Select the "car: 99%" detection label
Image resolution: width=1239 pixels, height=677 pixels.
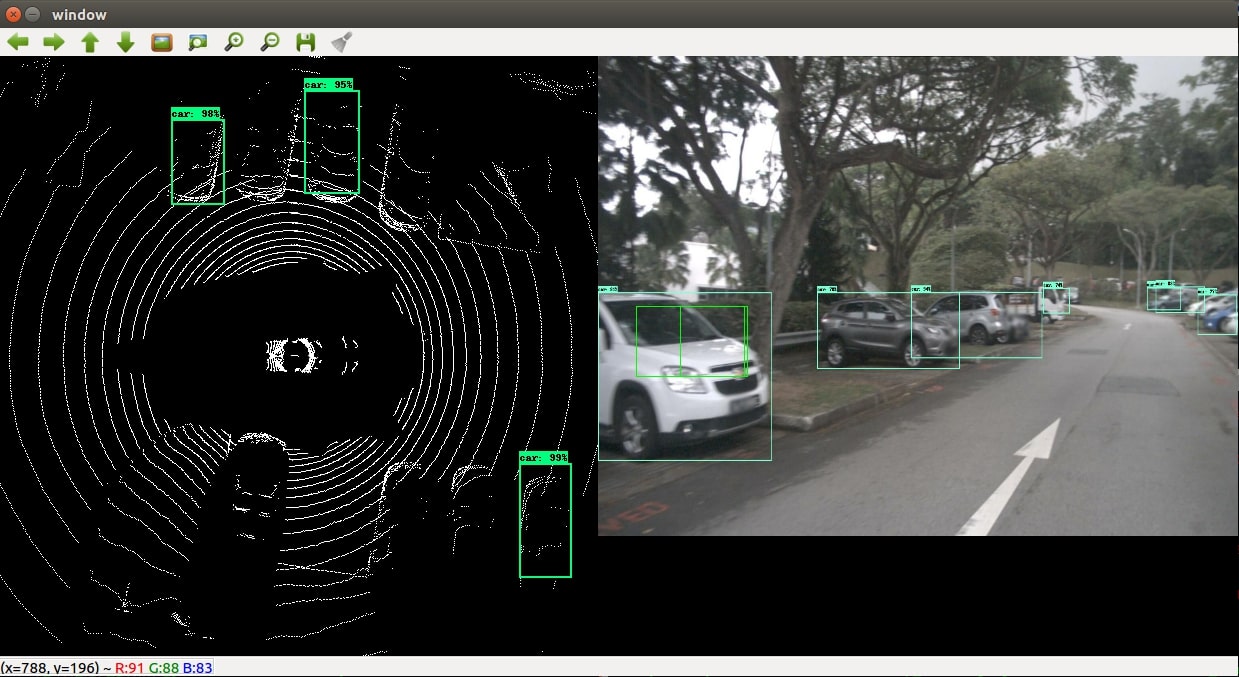[544, 458]
